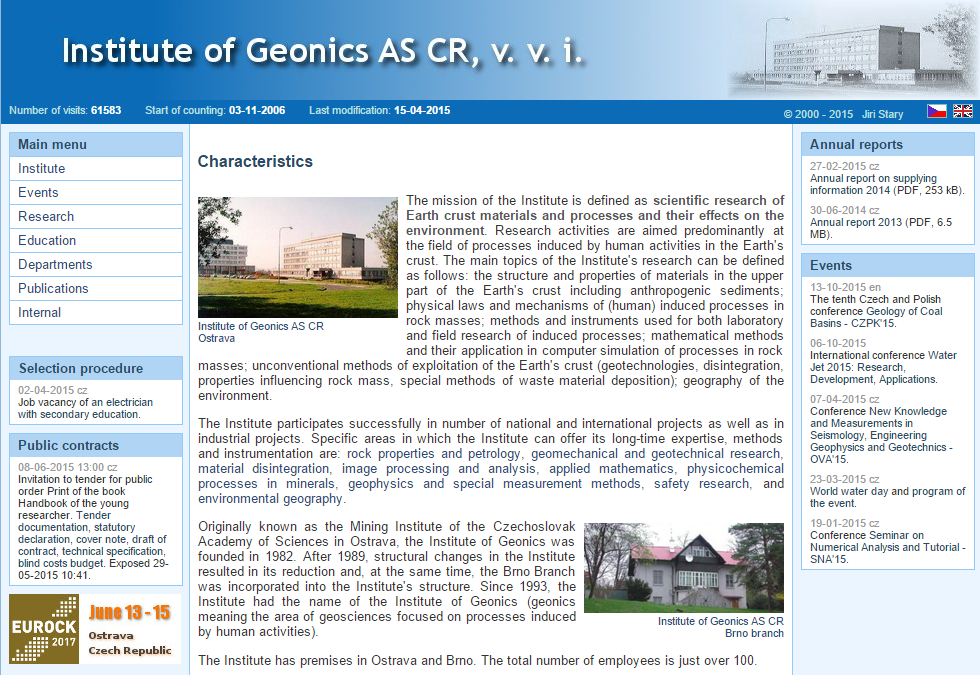
Task: Click the Brno branch photo
Action: click(x=683, y=567)
